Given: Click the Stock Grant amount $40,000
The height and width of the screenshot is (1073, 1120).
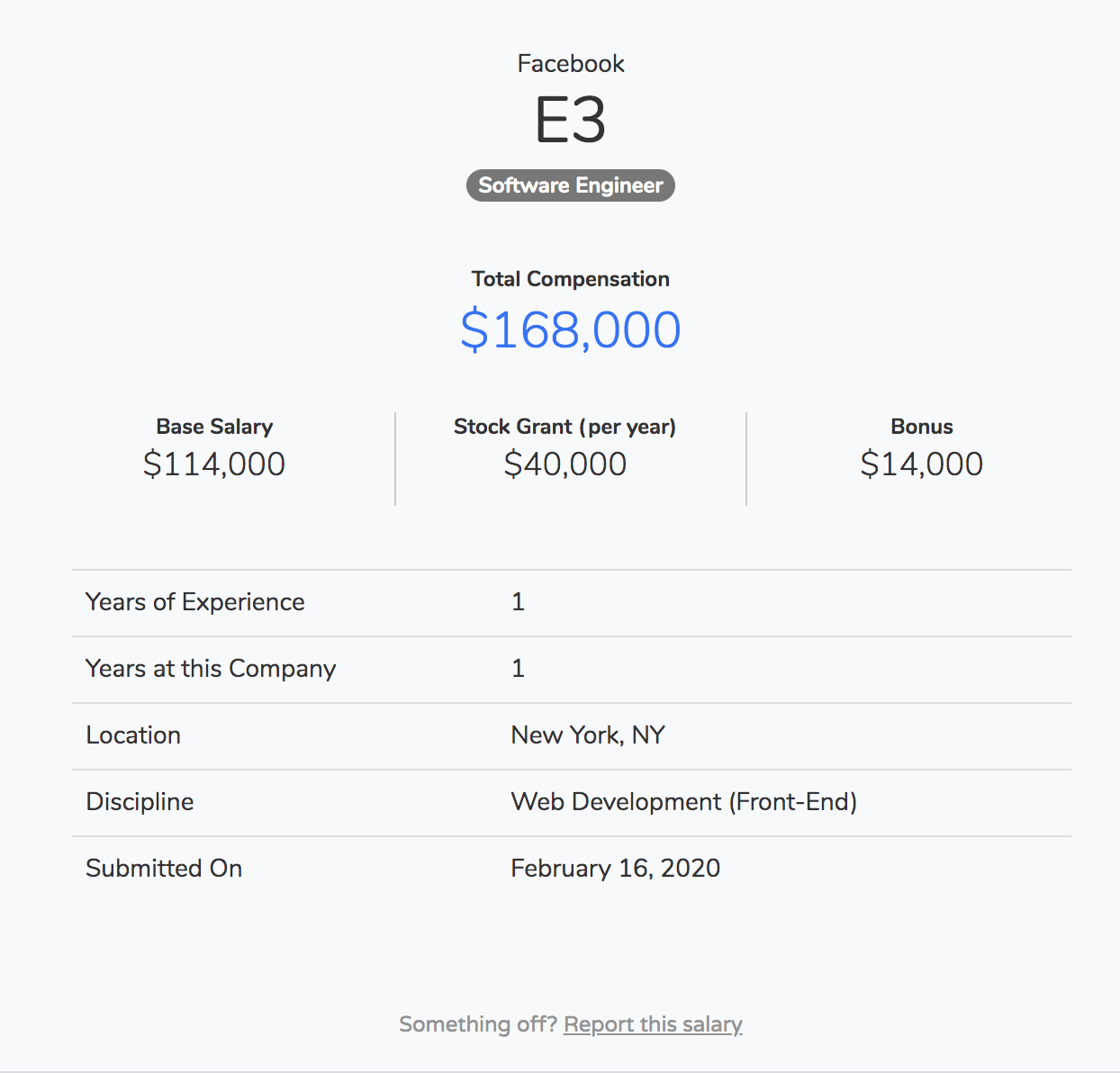Looking at the screenshot, I should (565, 464).
